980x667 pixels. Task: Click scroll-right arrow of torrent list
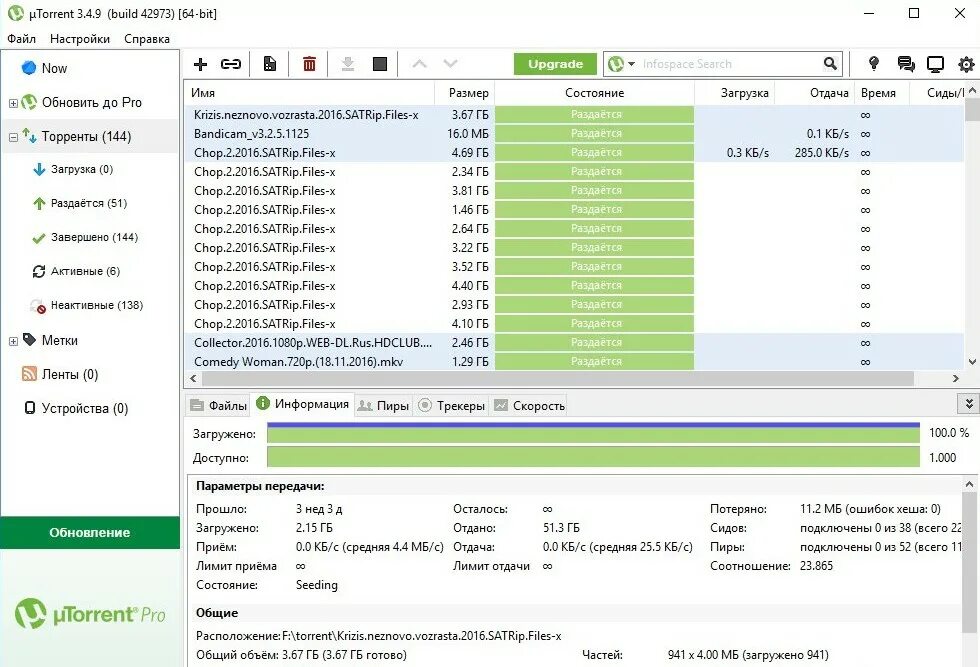956,378
